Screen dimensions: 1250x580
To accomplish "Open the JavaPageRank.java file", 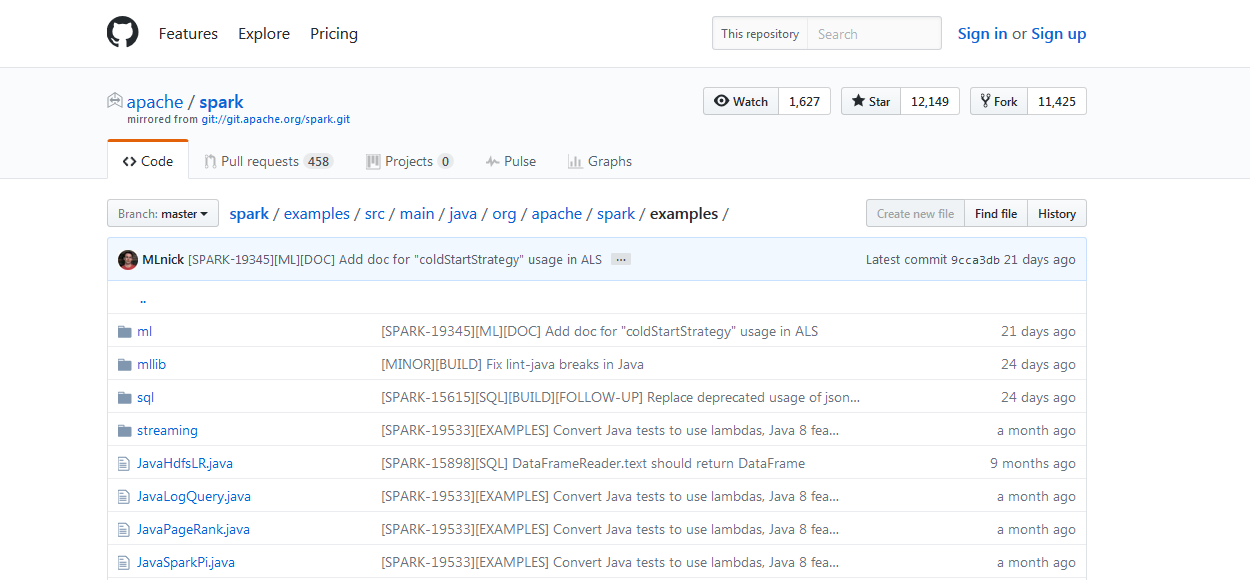I will pyautogui.click(x=193, y=529).
